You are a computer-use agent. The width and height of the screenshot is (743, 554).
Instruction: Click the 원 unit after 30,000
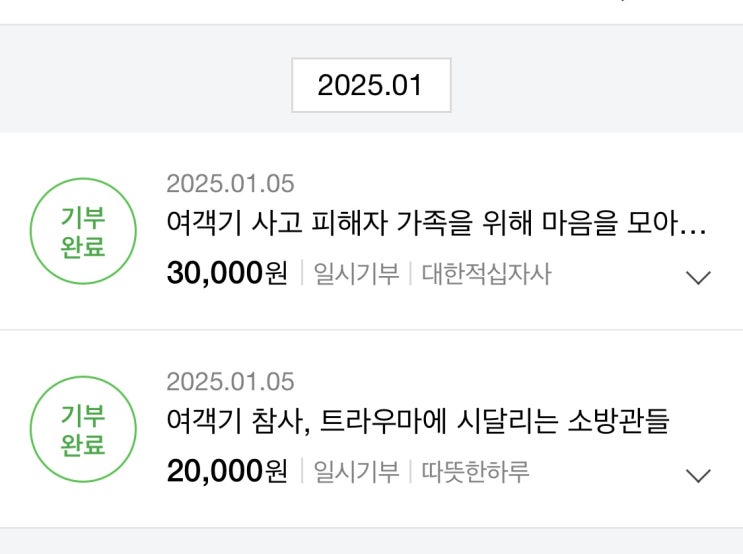tap(276, 274)
